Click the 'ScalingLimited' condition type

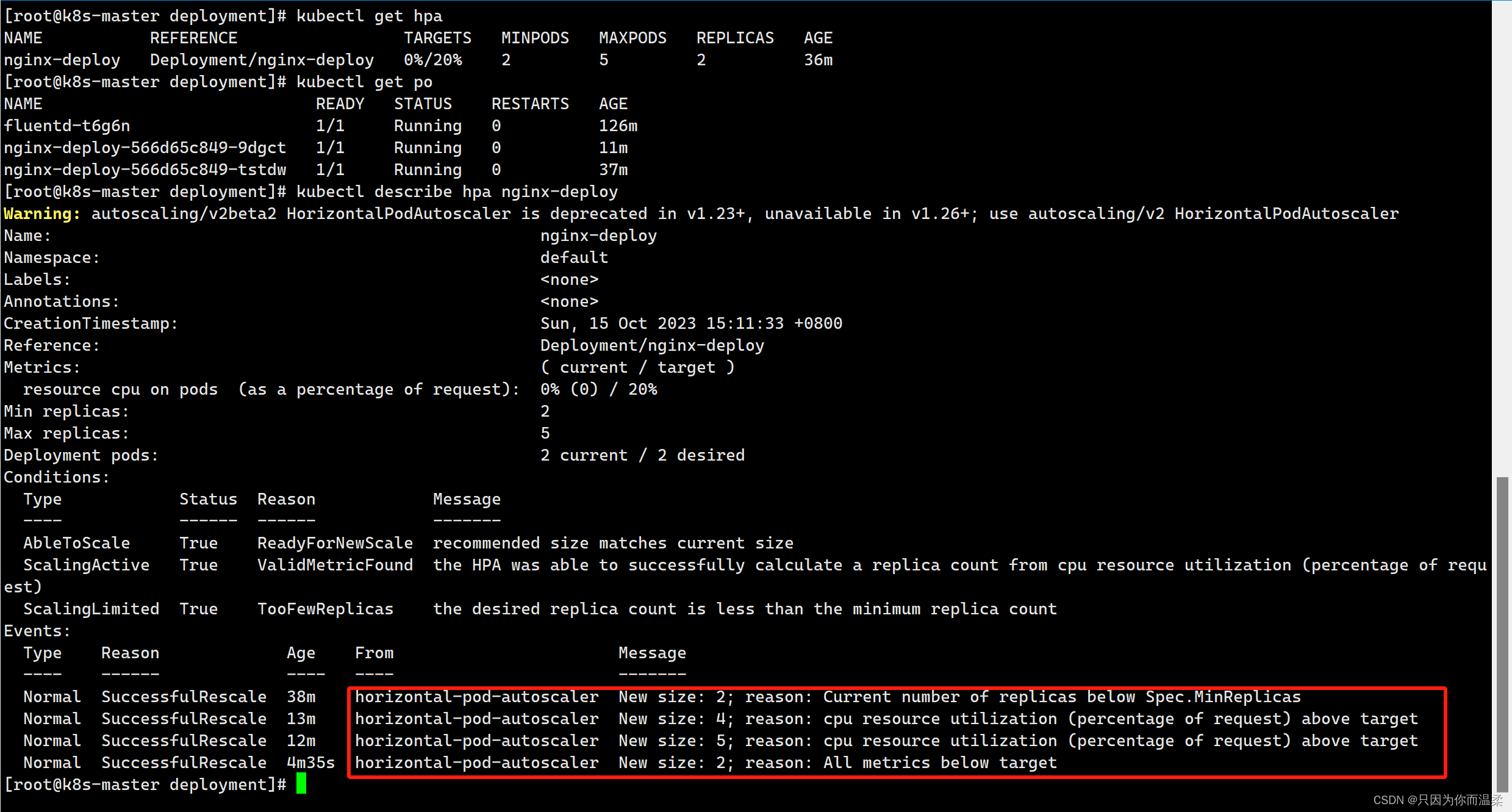[x=91, y=609]
